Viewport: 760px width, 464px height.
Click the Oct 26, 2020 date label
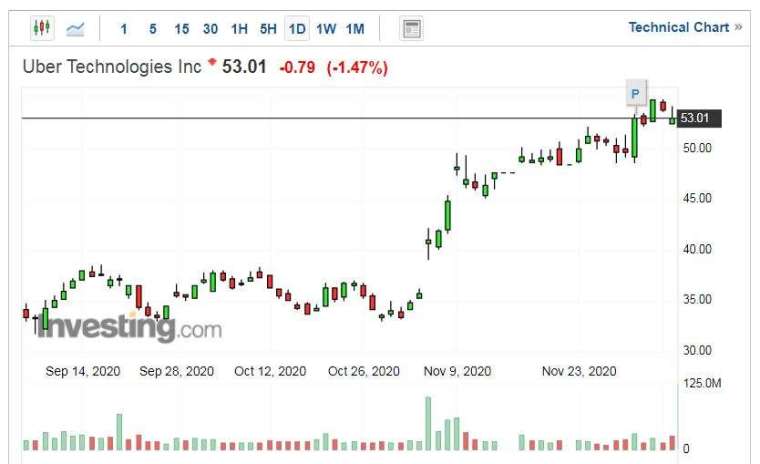coord(364,371)
